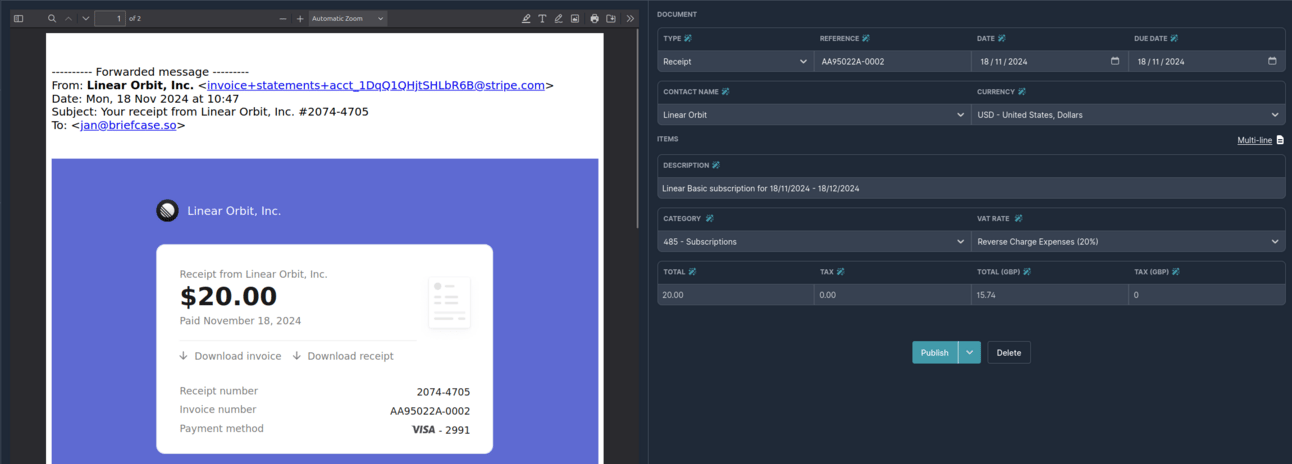Image resolution: width=1292 pixels, height=464 pixels.
Task: Open the PDF tools overflow menu
Action: 630,18
